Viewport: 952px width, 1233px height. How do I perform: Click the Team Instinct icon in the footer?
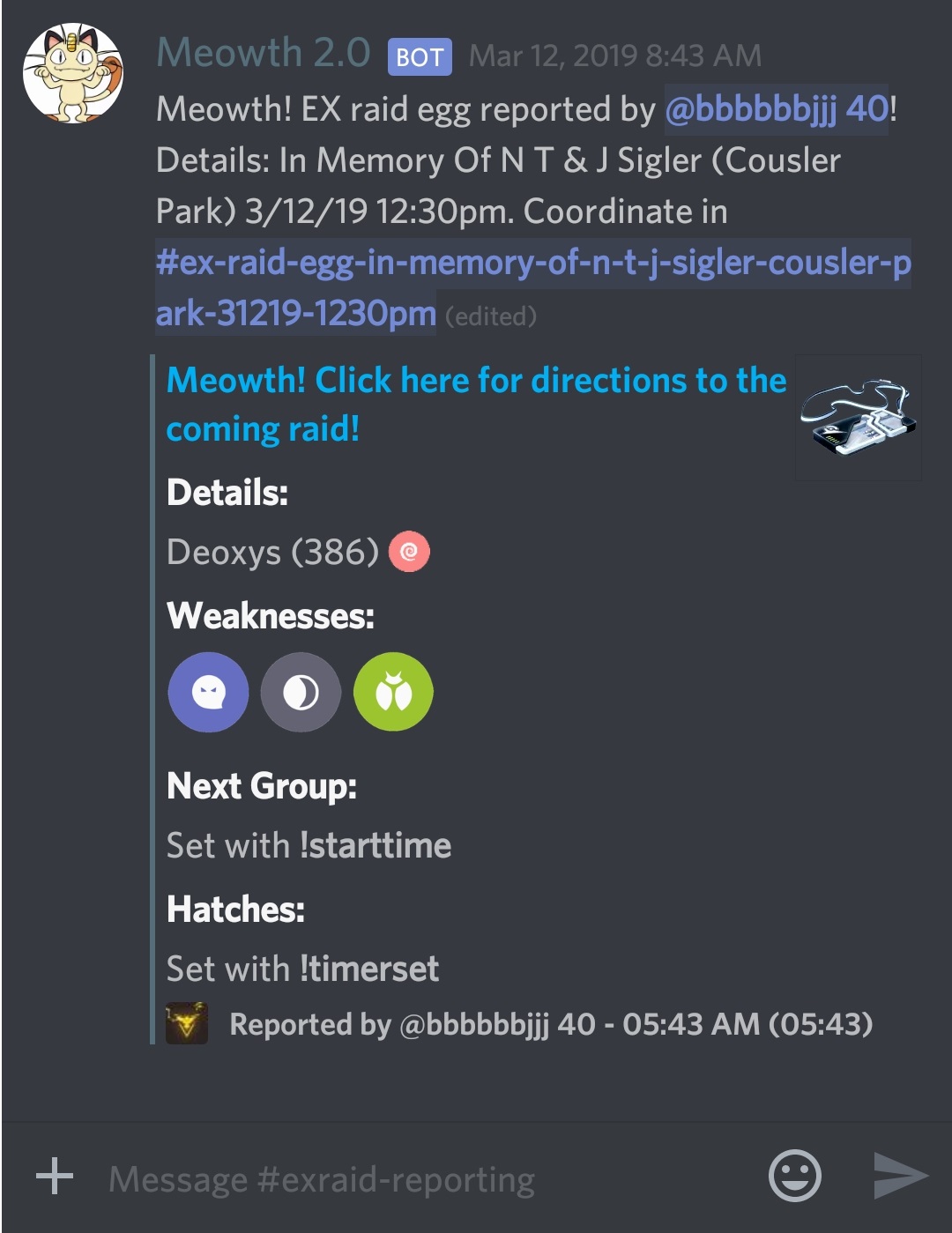pyautogui.click(x=186, y=1025)
